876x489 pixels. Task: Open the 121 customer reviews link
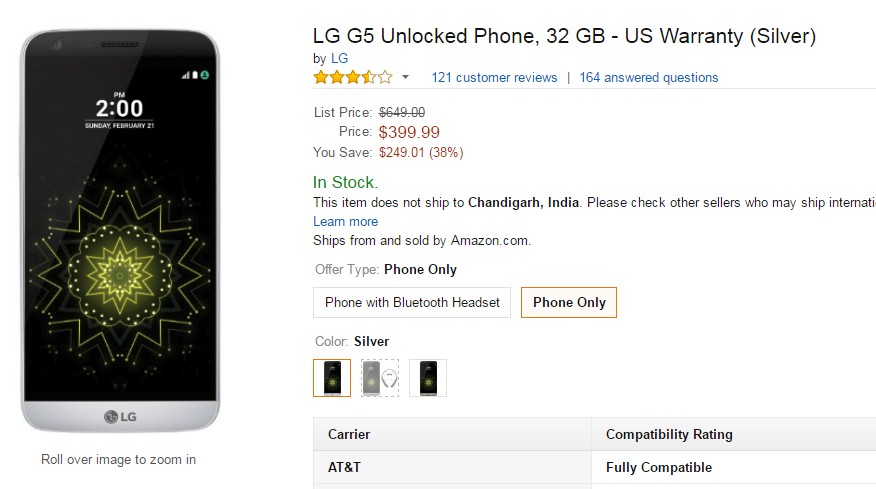click(494, 77)
